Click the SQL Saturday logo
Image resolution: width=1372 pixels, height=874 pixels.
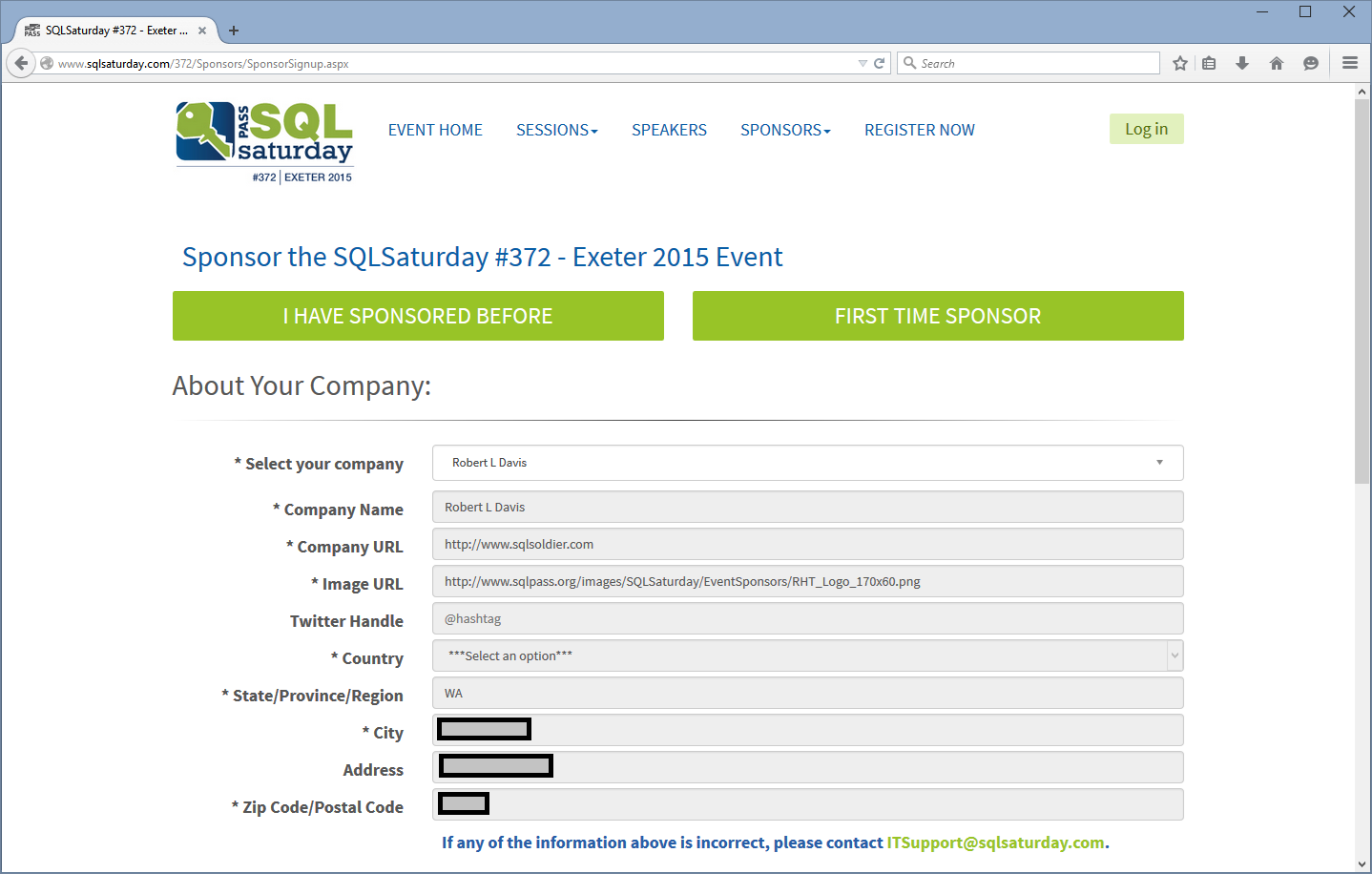(x=264, y=142)
